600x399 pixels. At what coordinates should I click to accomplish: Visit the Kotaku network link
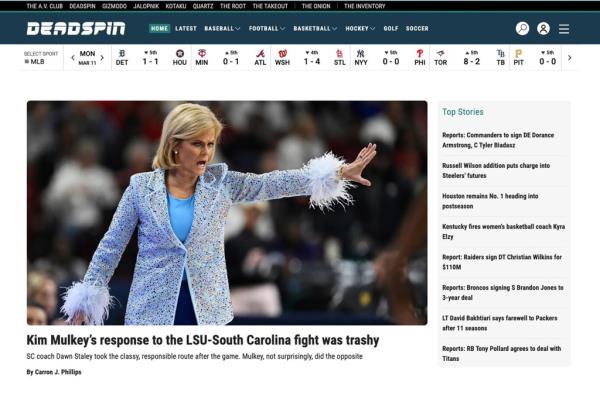(176, 6)
